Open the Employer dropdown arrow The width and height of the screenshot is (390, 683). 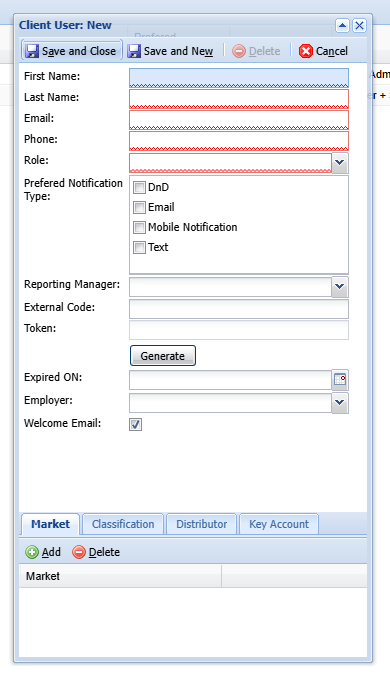pyautogui.click(x=340, y=403)
